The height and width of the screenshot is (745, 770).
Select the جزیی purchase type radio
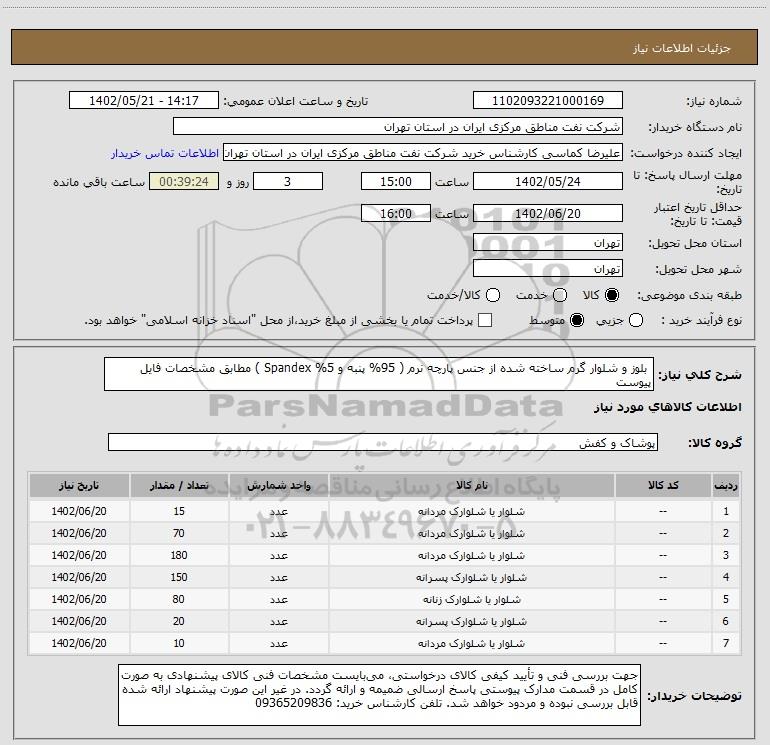(x=636, y=321)
